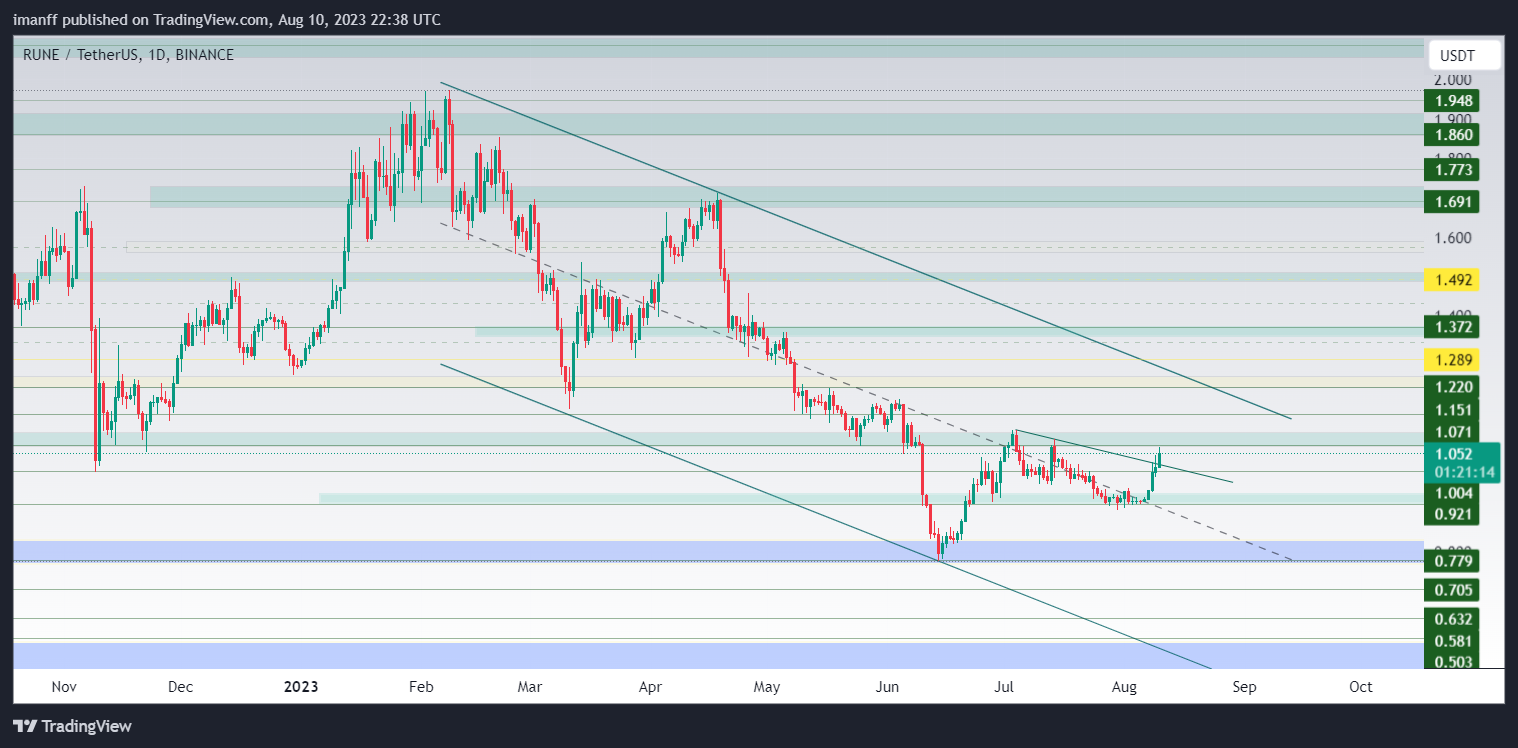Select the 0.632 price label

(1451, 619)
